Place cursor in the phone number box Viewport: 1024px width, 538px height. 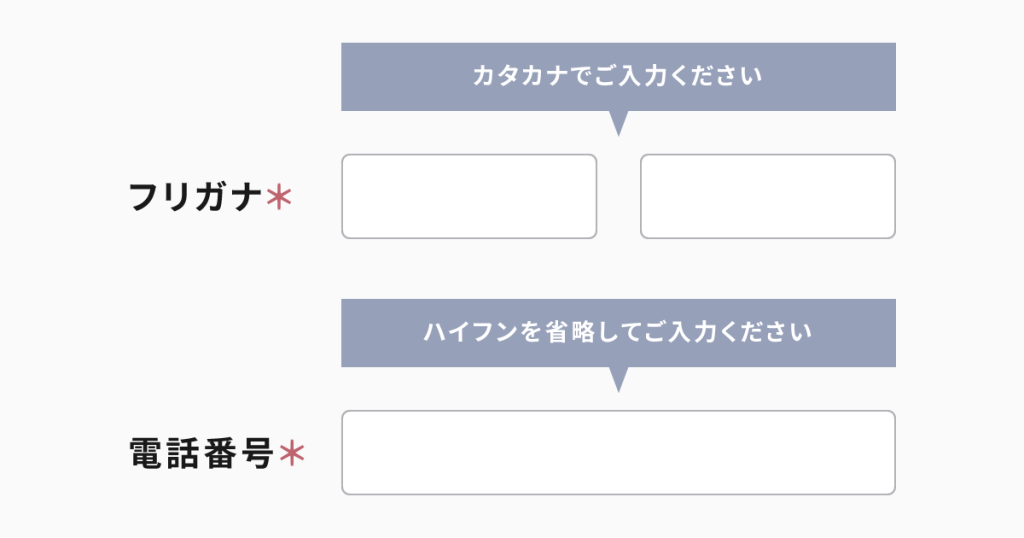(618, 452)
